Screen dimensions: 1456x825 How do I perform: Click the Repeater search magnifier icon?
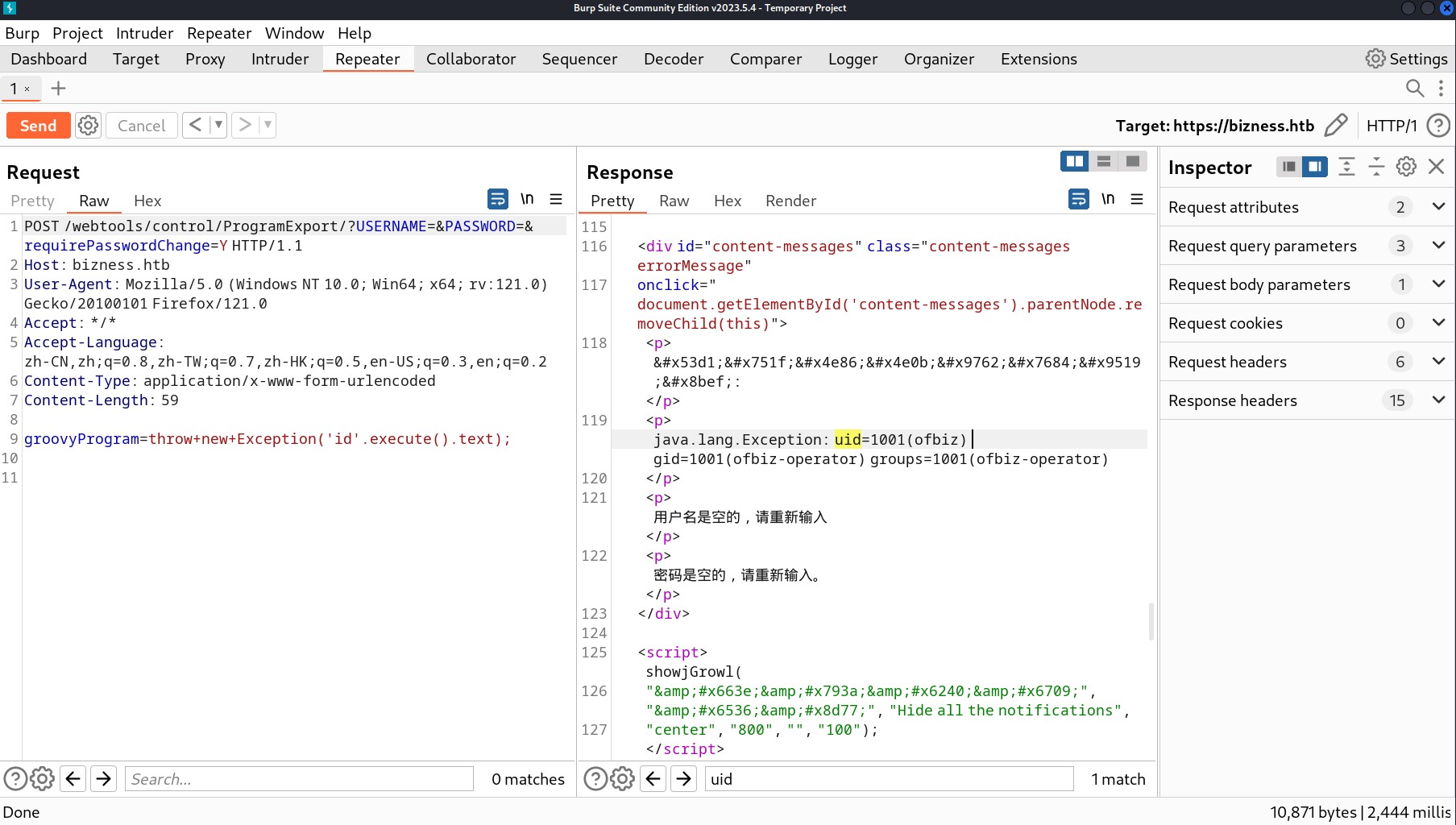1414,89
